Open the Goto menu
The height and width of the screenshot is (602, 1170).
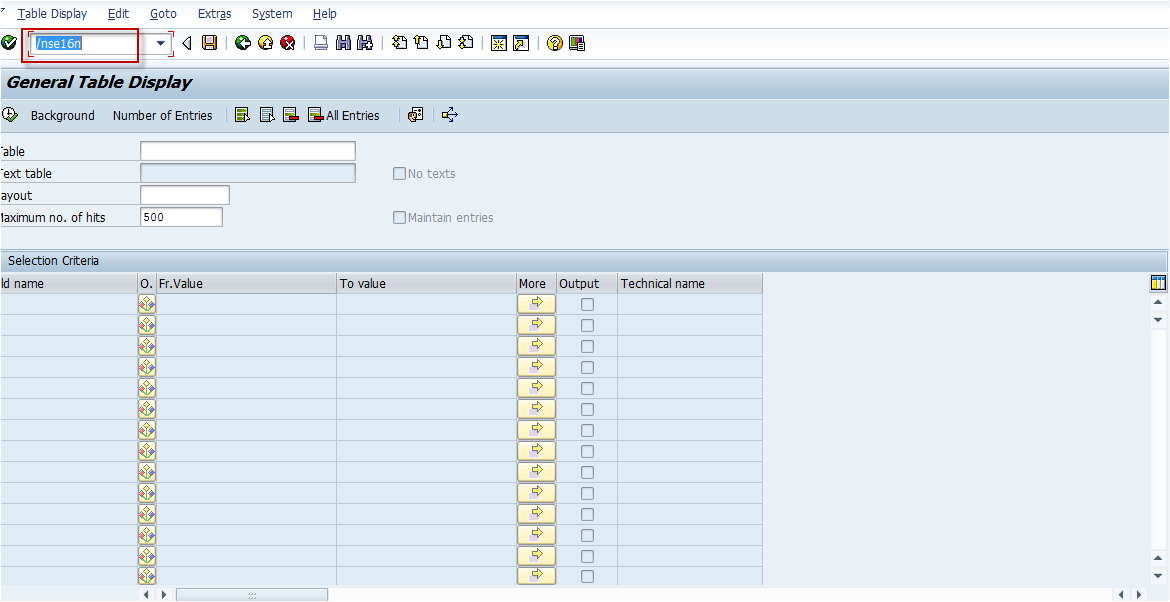point(163,13)
